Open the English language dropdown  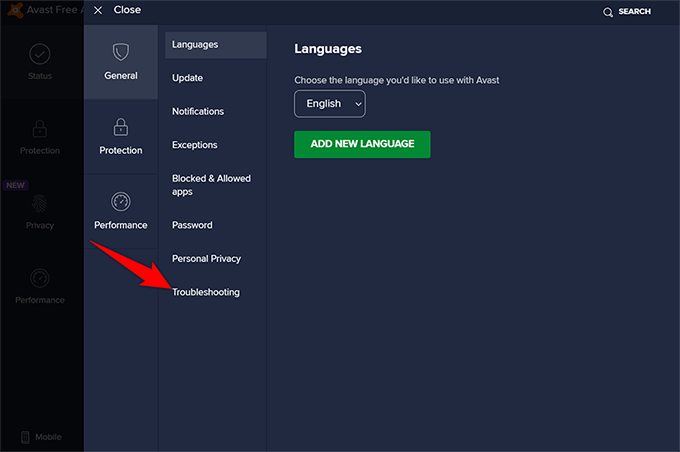(330, 104)
